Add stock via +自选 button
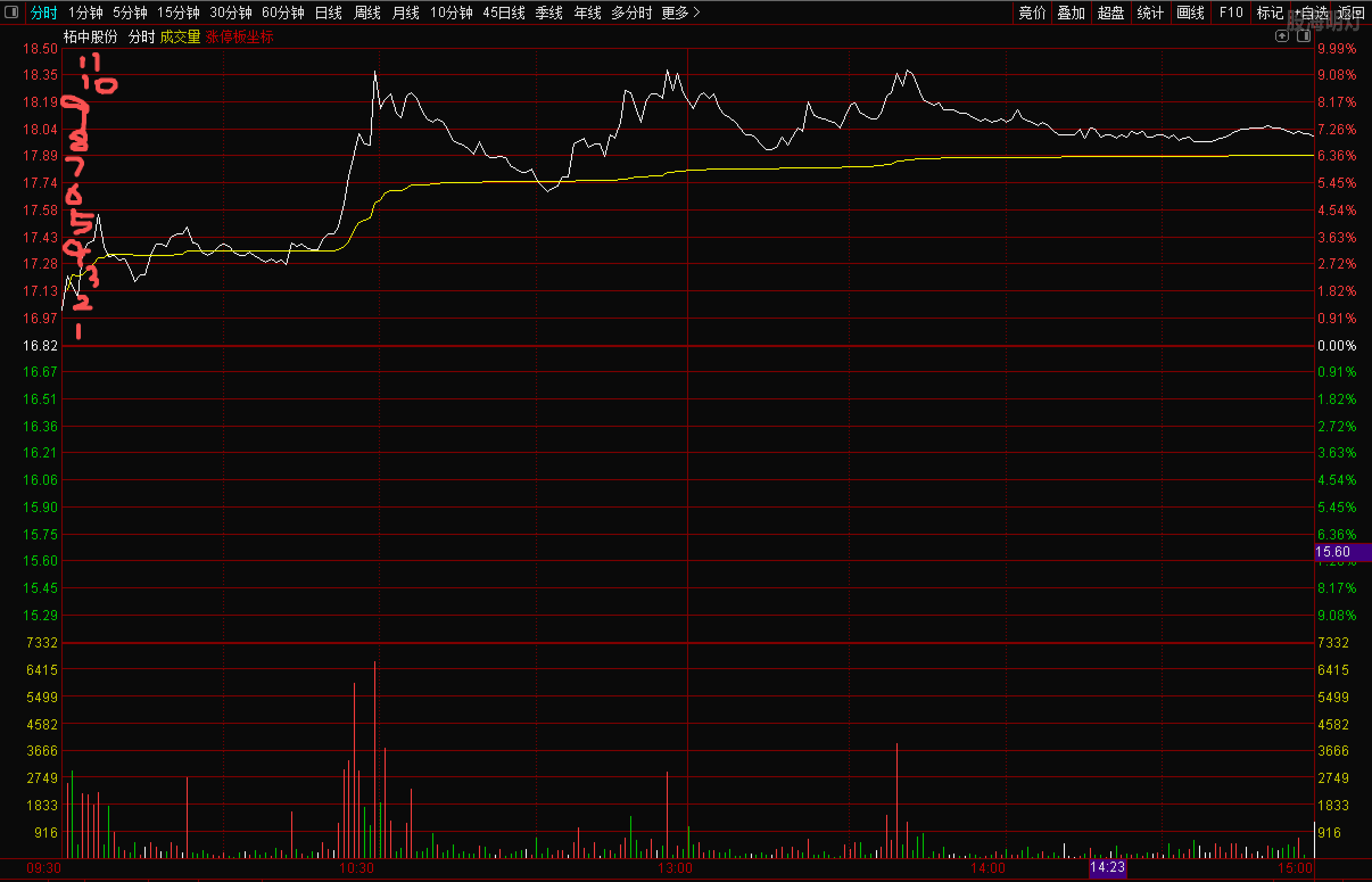Screen dimensions: 1372x882 [1311, 13]
